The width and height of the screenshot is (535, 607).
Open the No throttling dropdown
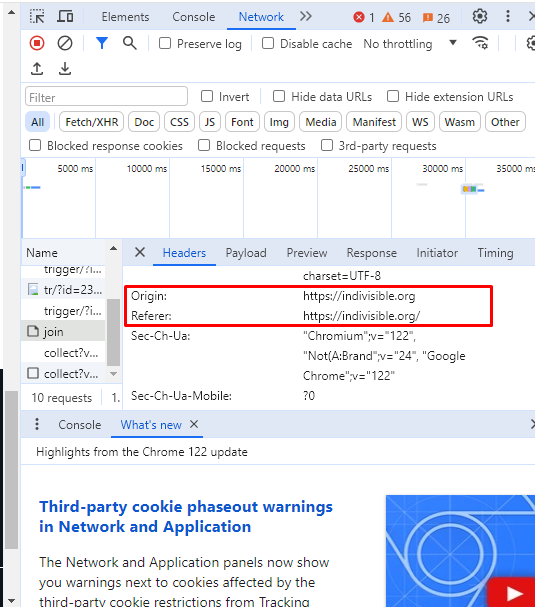(410, 44)
